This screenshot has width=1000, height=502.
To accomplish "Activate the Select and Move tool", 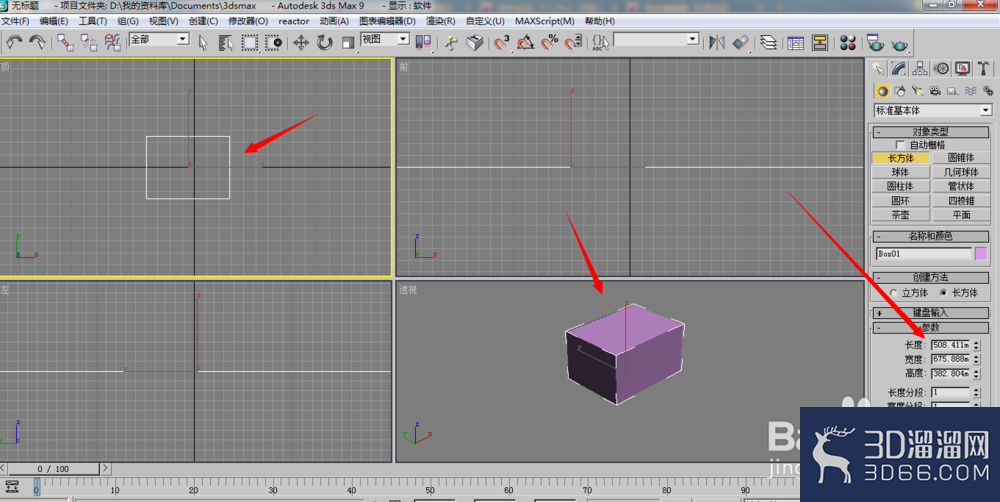I will [x=300, y=43].
